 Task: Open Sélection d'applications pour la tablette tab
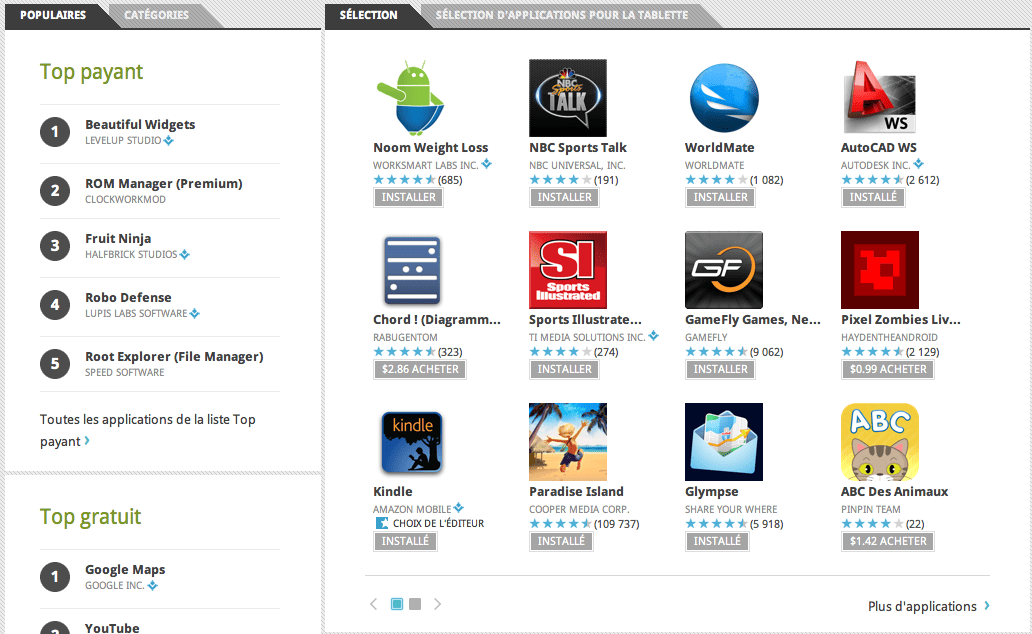coord(561,14)
